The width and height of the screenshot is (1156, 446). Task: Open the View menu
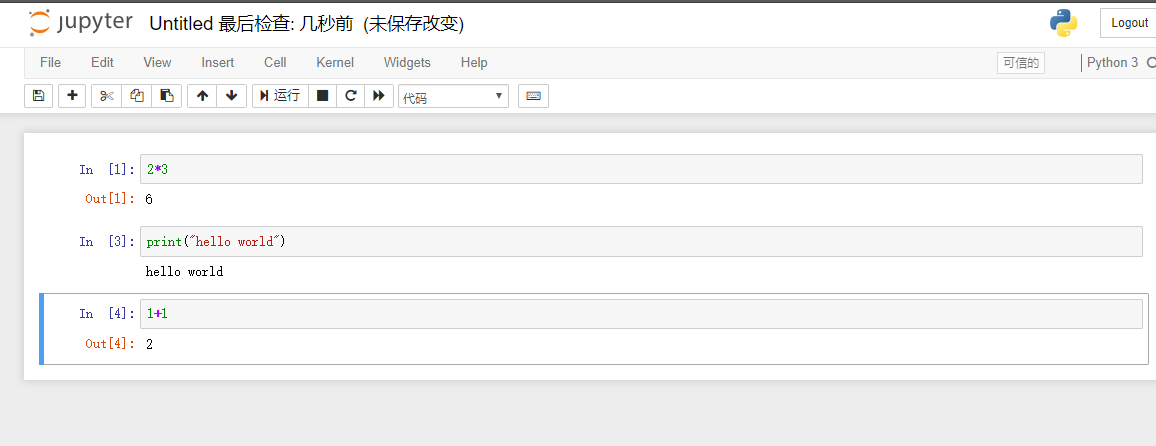(x=157, y=63)
